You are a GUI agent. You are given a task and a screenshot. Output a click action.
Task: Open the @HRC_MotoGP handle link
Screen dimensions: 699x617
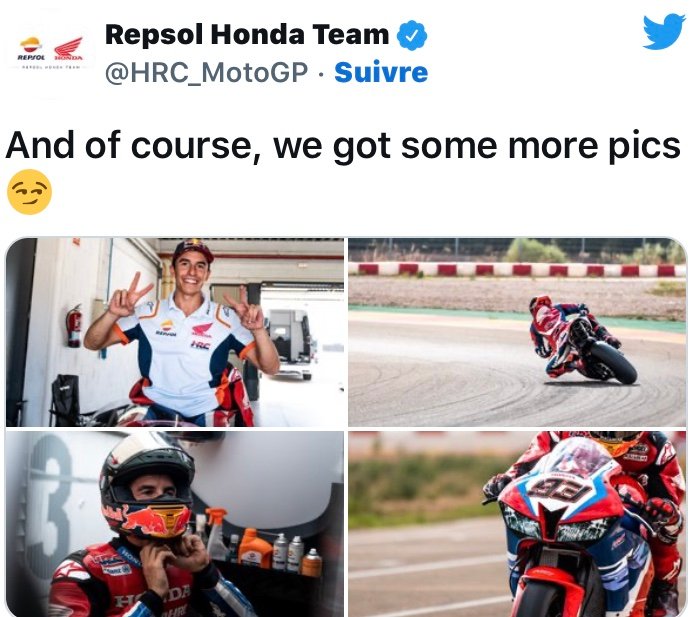(206, 72)
